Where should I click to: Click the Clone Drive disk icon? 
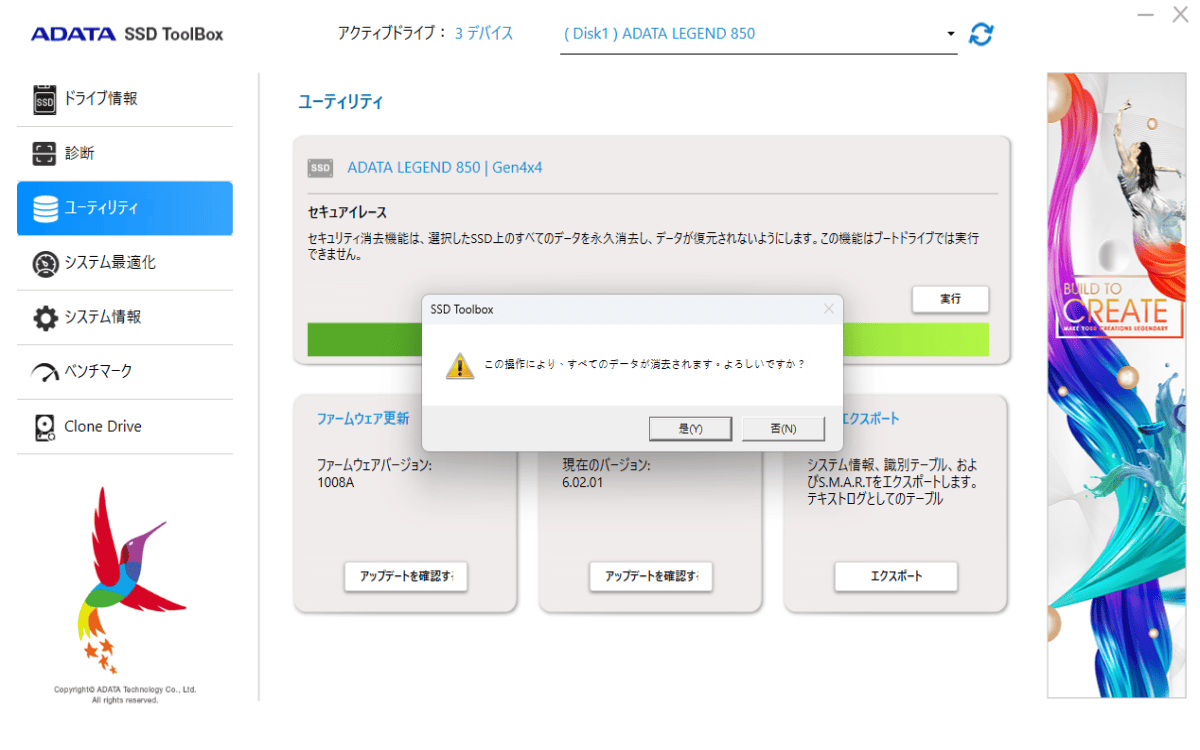coord(45,427)
